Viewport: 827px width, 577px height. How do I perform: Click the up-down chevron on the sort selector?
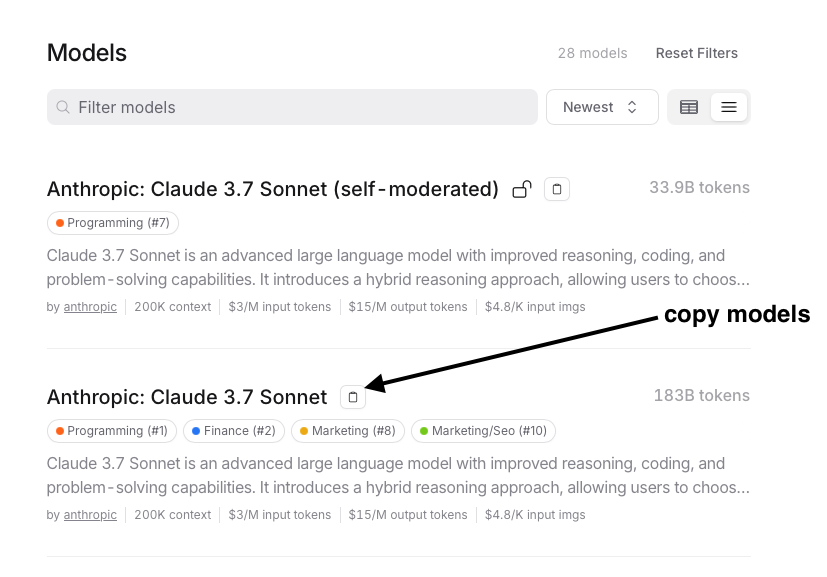click(632, 108)
